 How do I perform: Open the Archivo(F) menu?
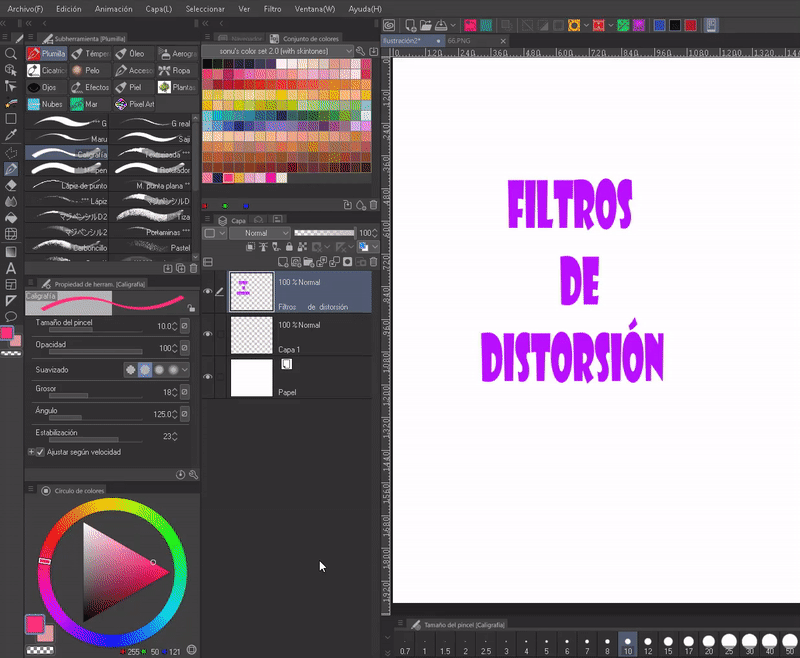pyautogui.click(x=25, y=9)
